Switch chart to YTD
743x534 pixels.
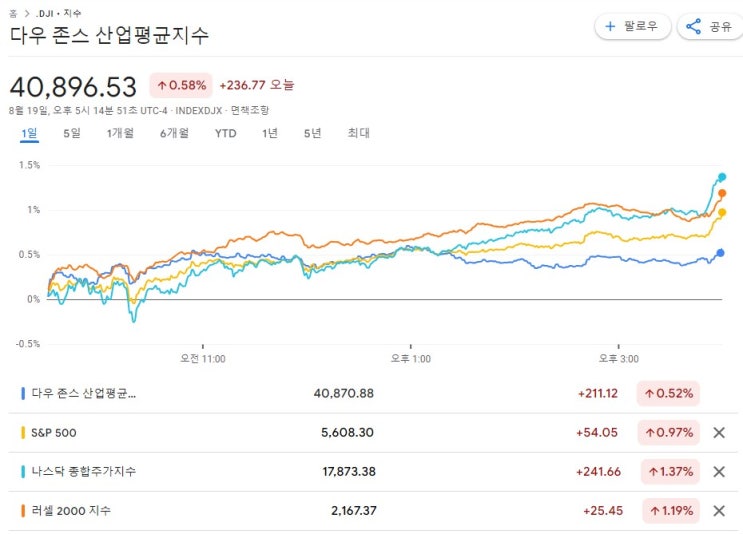(x=226, y=133)
